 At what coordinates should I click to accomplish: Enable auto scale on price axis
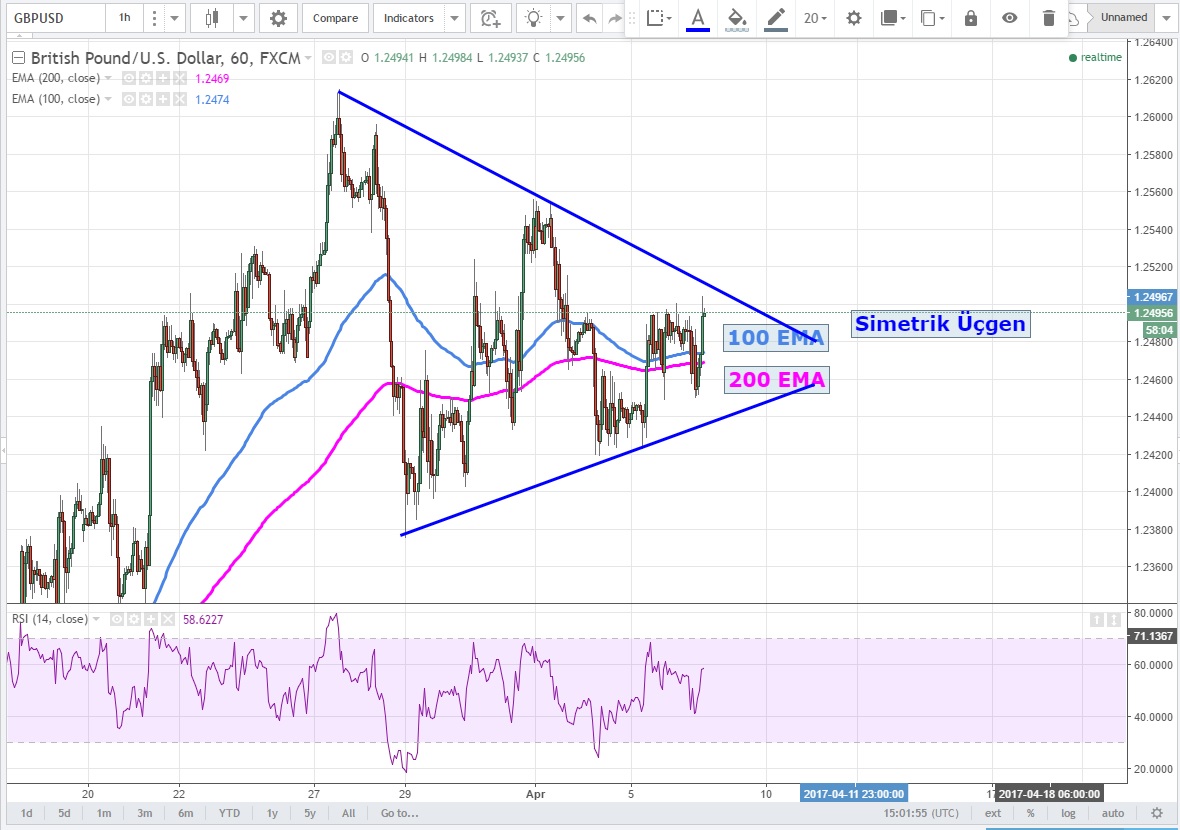click(x=1112, y=813)
